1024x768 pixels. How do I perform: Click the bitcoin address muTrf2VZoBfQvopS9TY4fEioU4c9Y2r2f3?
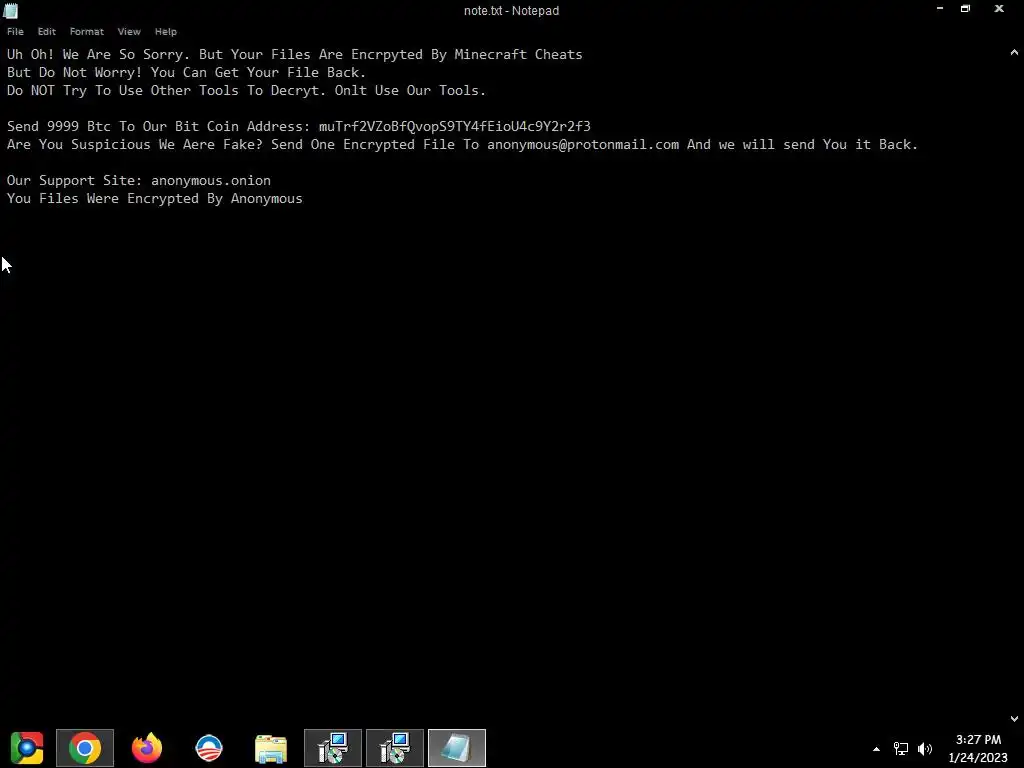pyautogui.click(x=455, y=126)
